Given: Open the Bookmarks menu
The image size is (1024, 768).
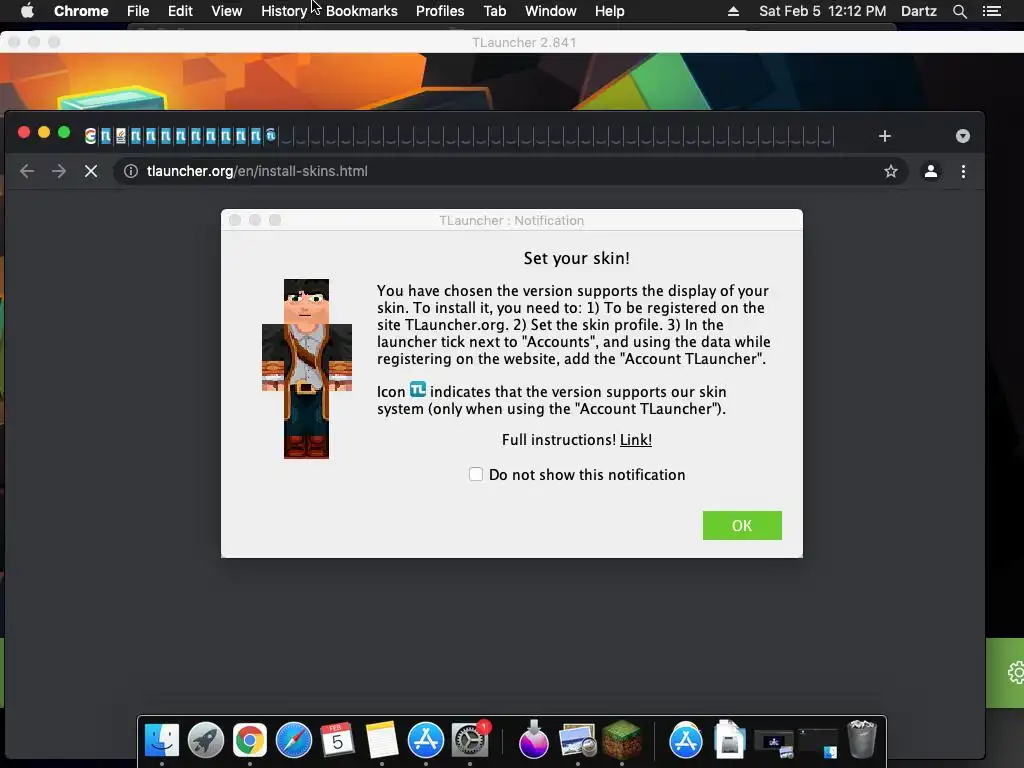Looking at the screenshot, I should (362, 11).
